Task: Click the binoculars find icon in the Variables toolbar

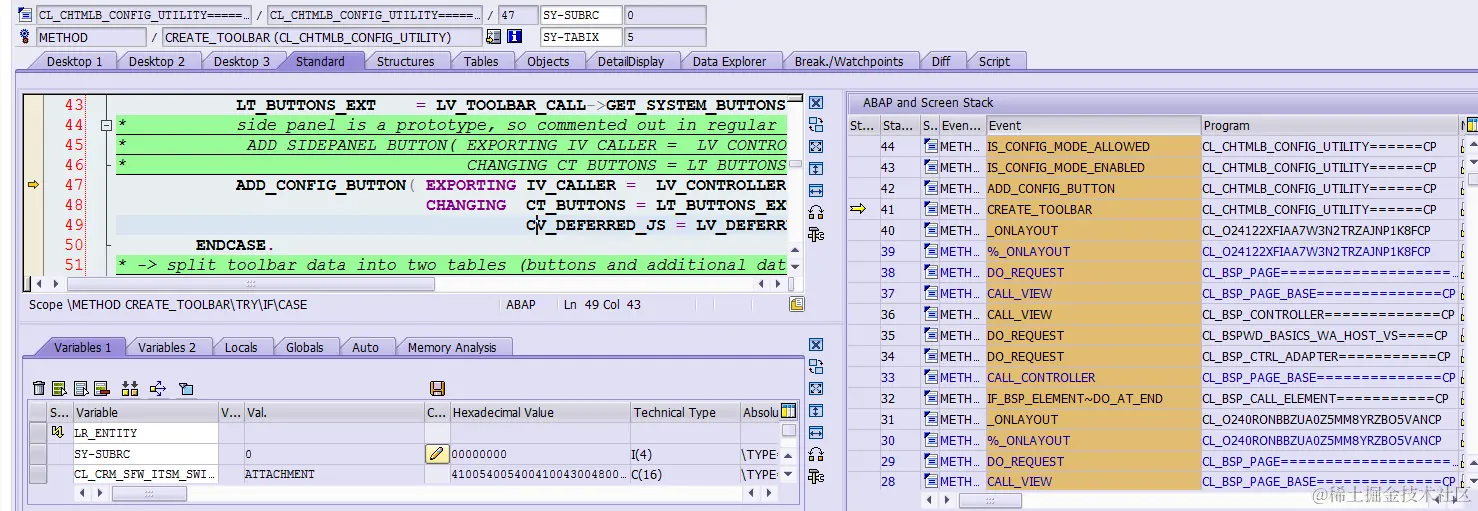Action: pyautogui.click(x=129, y=388)
